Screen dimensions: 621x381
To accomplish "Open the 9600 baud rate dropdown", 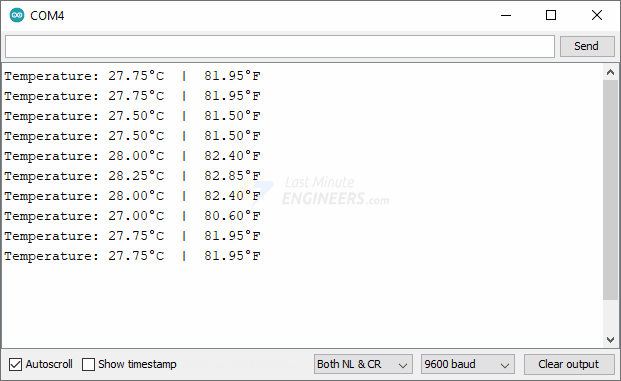I will 468,364.
